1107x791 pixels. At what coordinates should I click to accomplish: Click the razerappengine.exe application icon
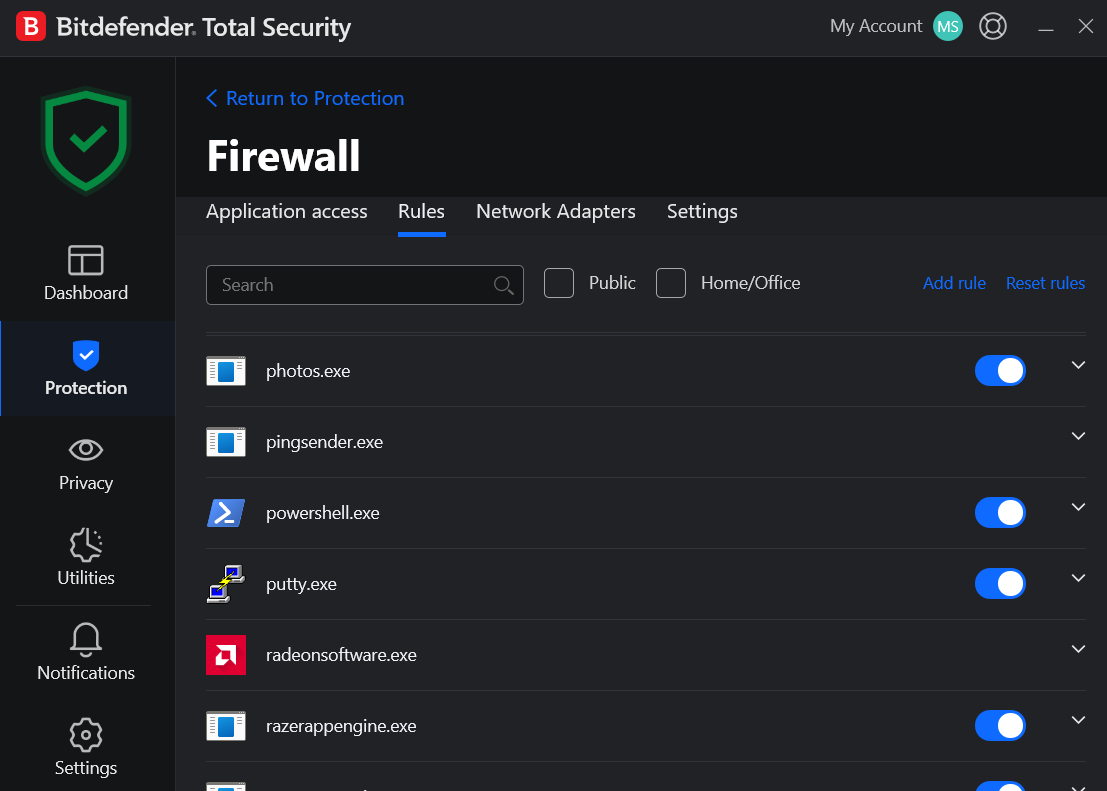point(226,726)
